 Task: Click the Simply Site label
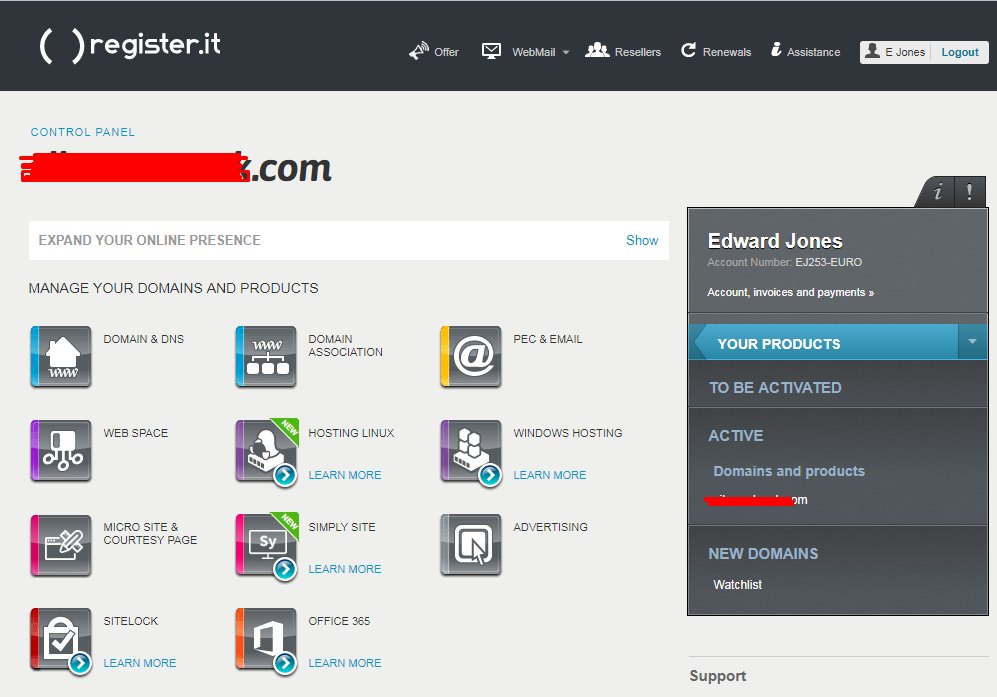pyautogui.click(x=341, y=527)
